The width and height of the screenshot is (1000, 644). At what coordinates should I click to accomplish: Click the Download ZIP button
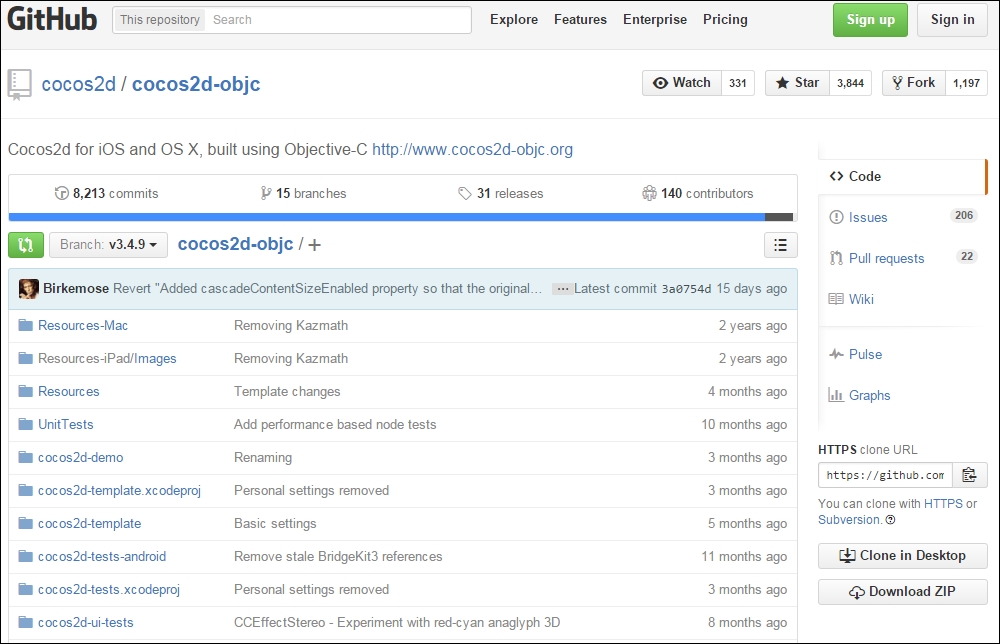pos(902,591)
